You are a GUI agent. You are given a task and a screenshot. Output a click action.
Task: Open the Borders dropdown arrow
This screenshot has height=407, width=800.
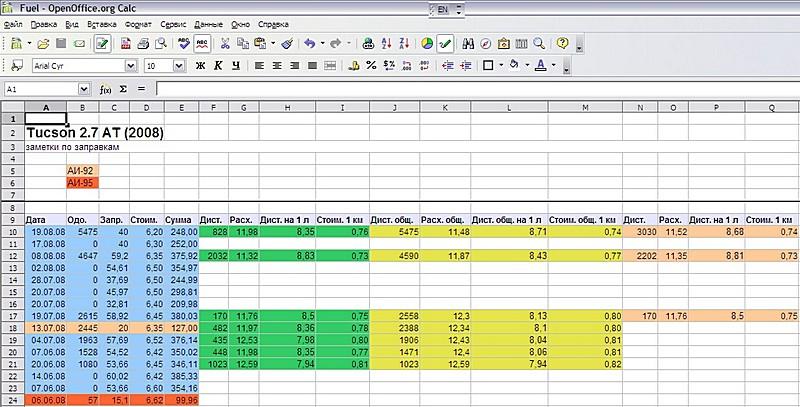(501, 66)
